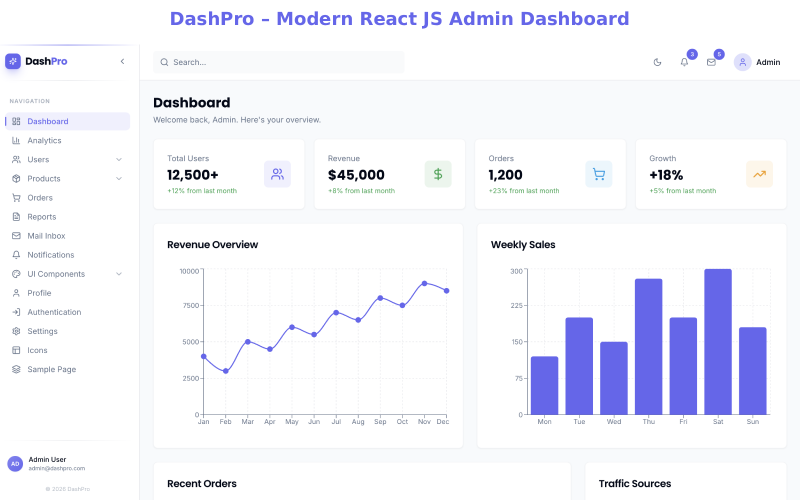Click the Growth trending arrow icon
The height and width of the screenshot is (500, 800).
[760, 174]
